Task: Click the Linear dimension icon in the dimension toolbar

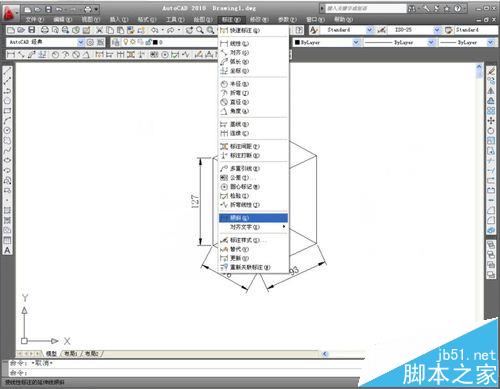Action: pyautogui.click(x=11, y=54)
